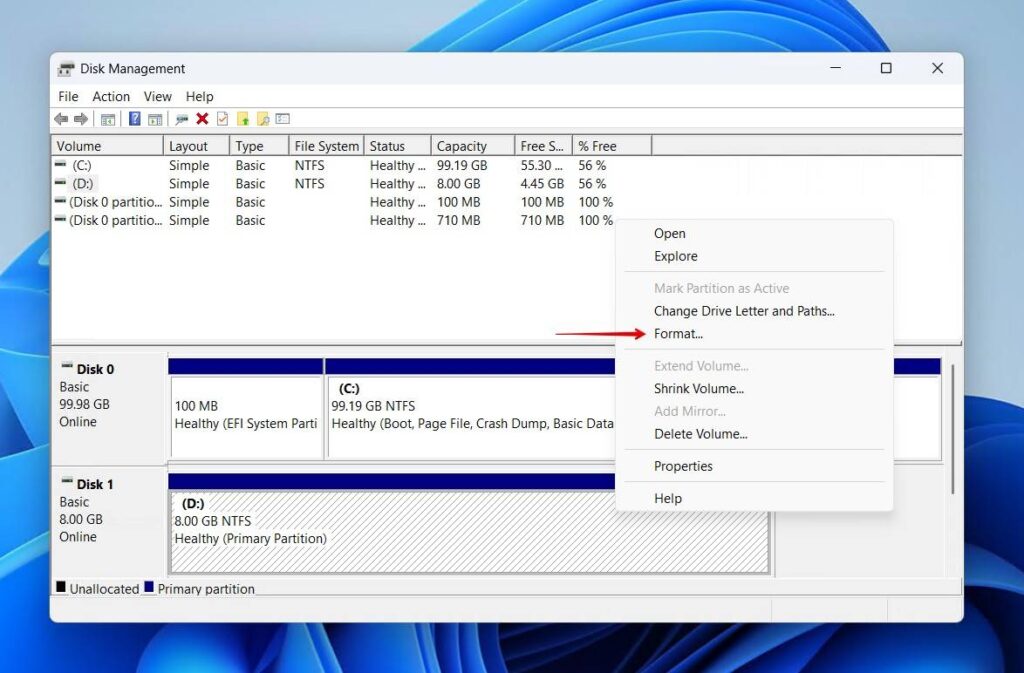
Task: Open Properties from the context menu
Action: (683, 466)
